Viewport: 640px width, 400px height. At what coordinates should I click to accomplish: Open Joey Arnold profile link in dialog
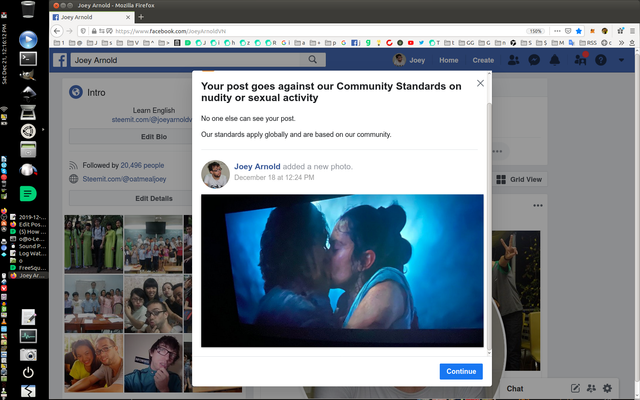click(x=257, y=167)
